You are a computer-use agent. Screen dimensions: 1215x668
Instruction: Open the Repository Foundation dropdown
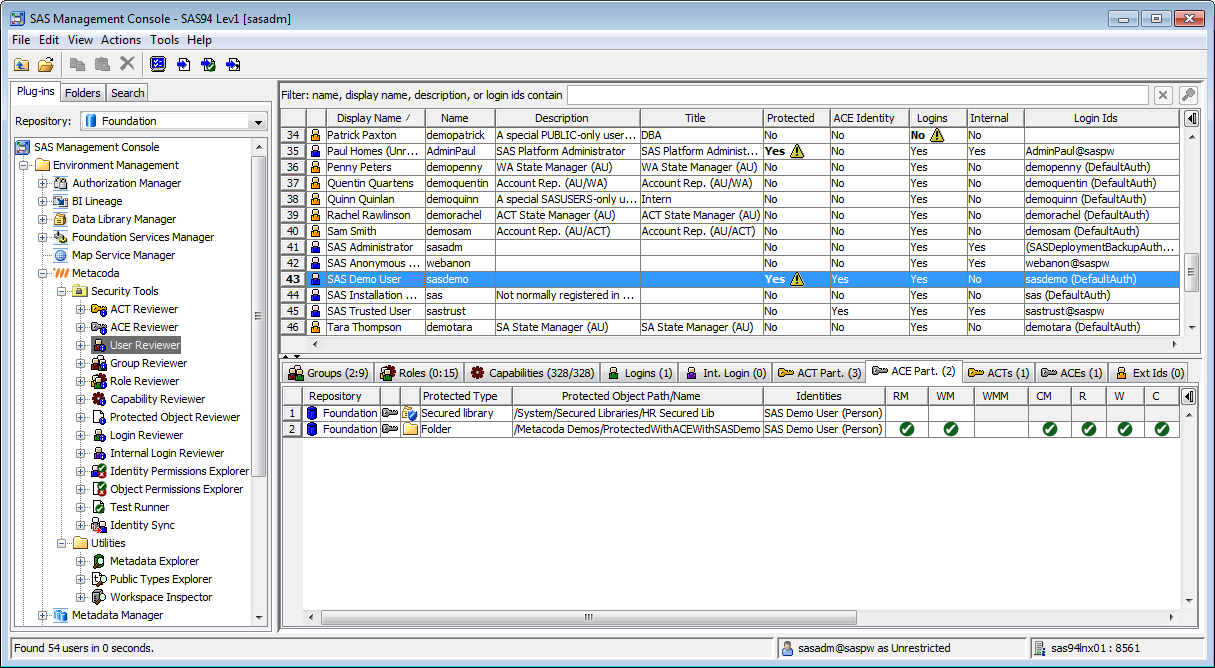pos(258,121)
